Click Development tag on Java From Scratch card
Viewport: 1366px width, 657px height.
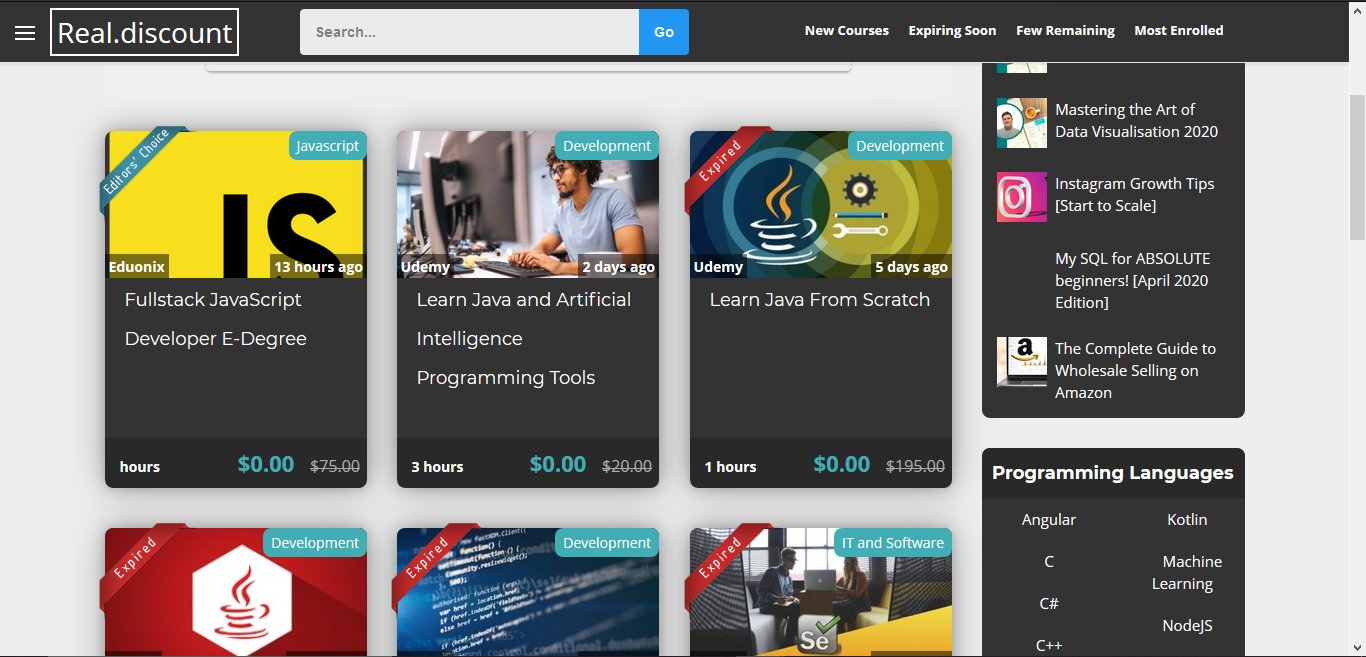(900, 146)
